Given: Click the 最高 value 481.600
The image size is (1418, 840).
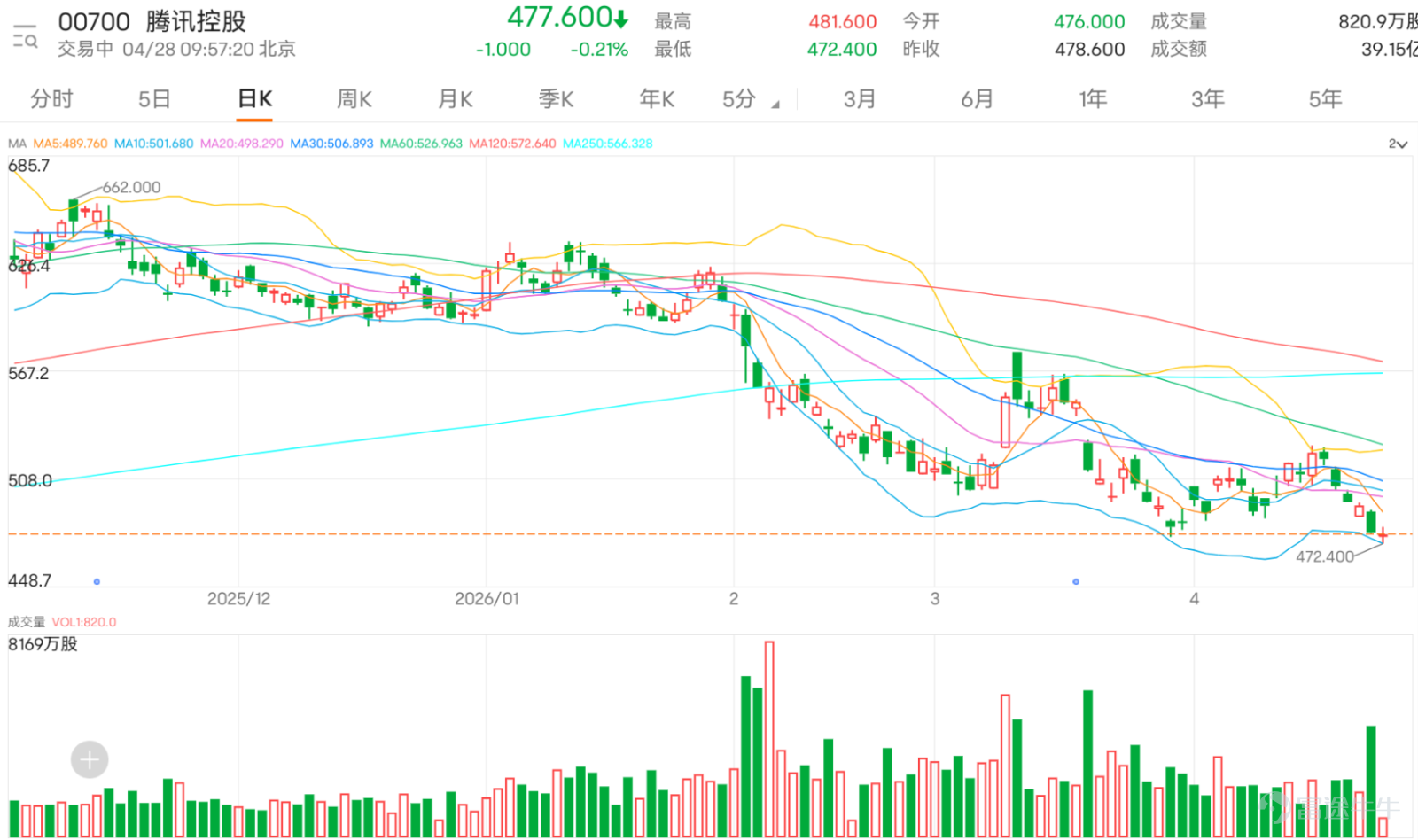Looking at the screenshot, I should click(x=842, y=21).
